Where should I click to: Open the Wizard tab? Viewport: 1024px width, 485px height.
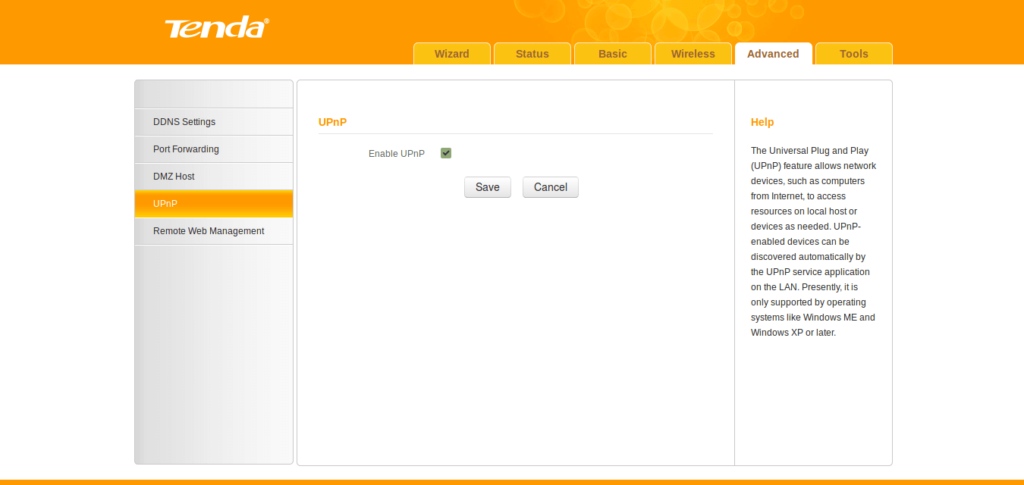click(452, 54)
